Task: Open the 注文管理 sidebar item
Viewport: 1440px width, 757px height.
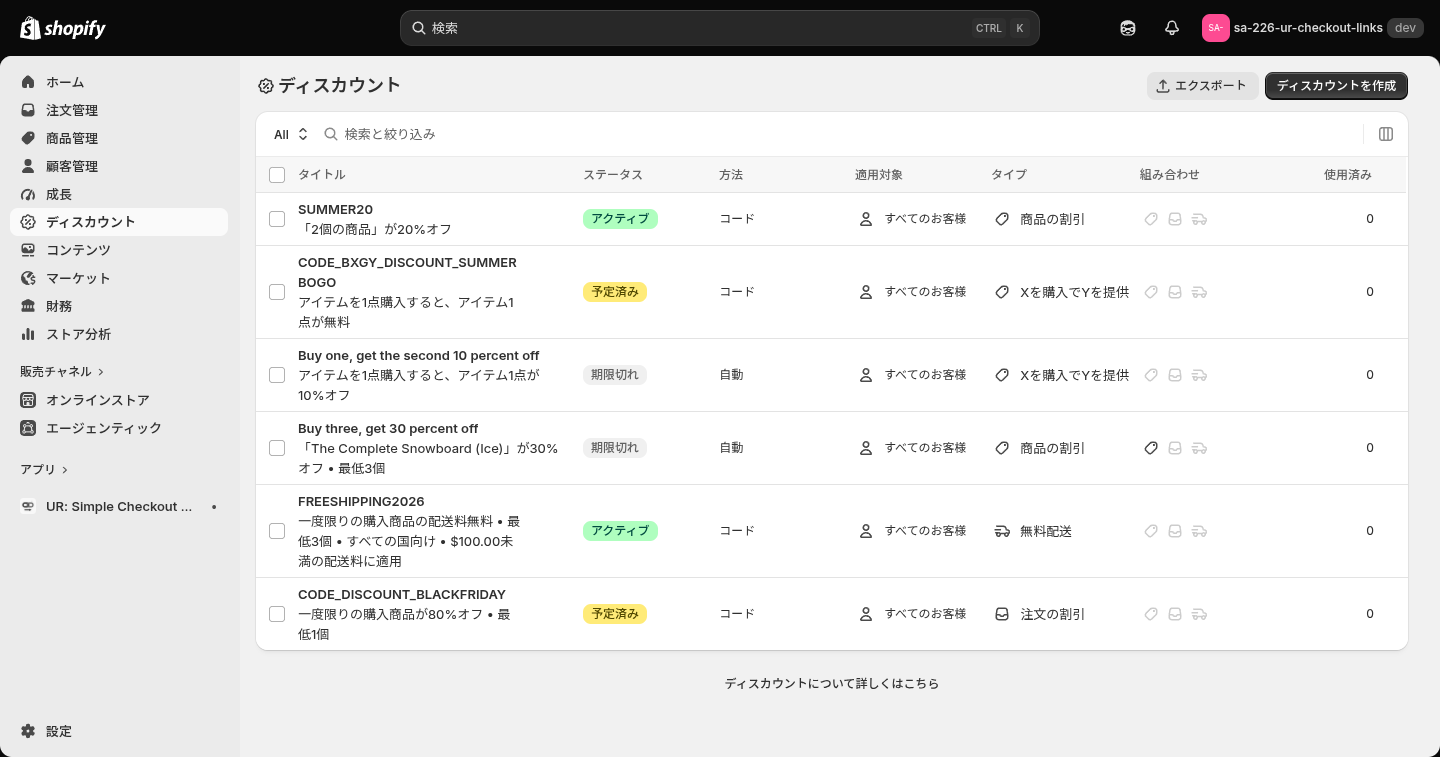Action: [x=119, y=110]
